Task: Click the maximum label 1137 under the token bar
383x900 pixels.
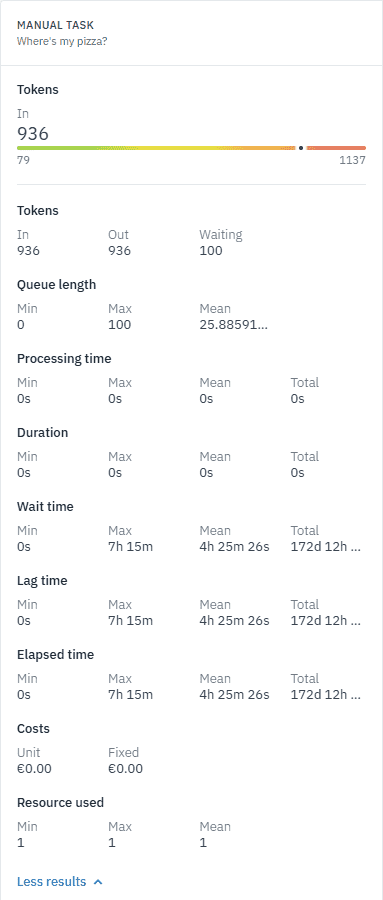Action: coord(352,160)
